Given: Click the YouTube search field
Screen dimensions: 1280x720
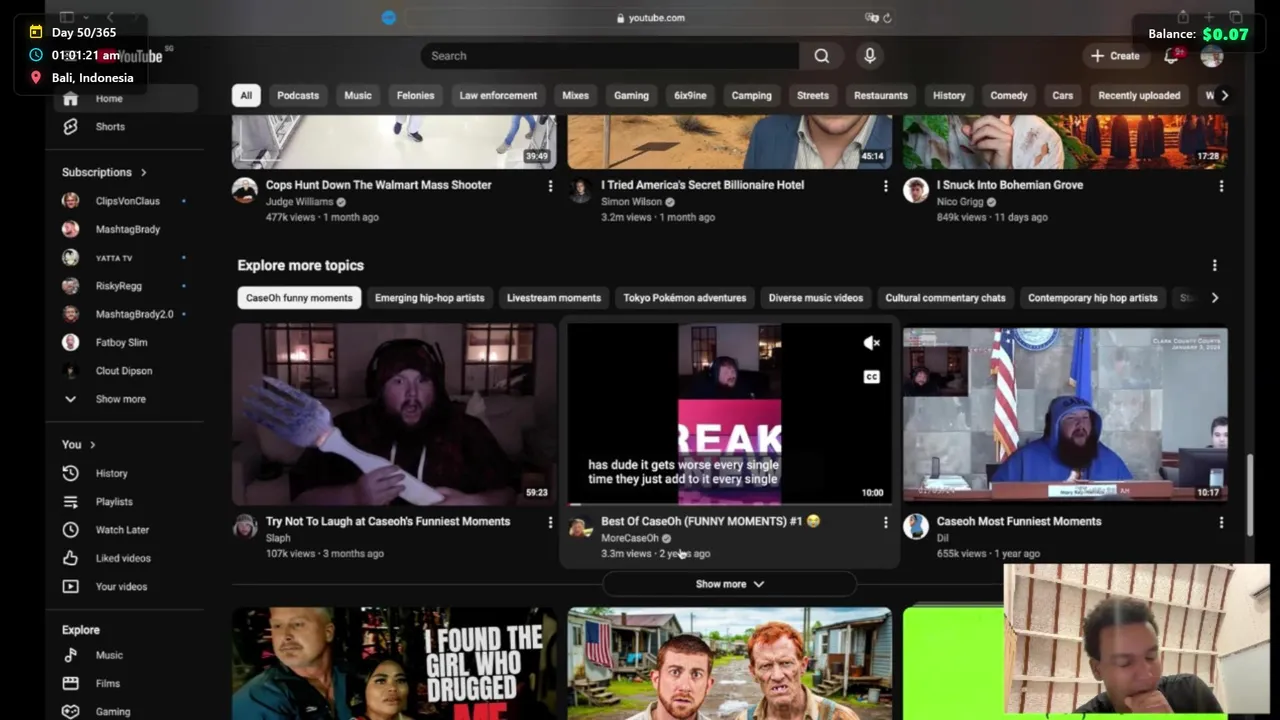Looking at the screenshot, I should (610, 56).
